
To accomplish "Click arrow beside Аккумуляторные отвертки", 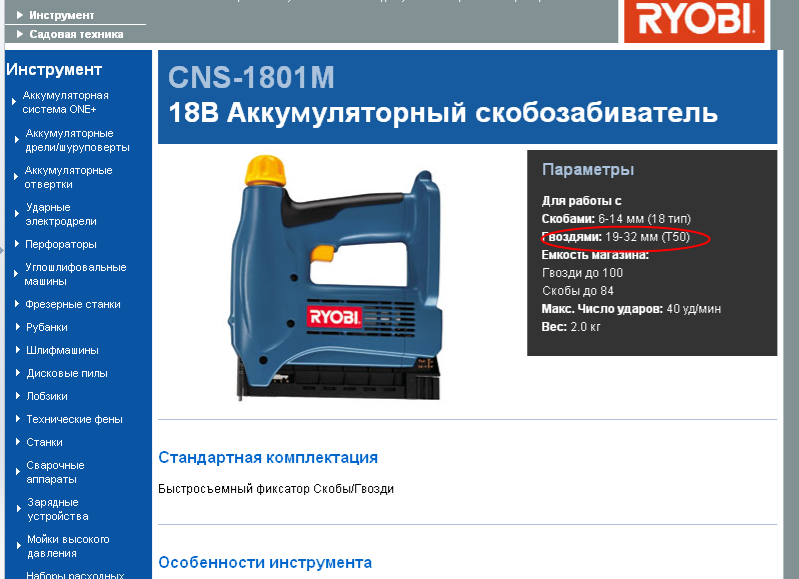I will point(16,177).
